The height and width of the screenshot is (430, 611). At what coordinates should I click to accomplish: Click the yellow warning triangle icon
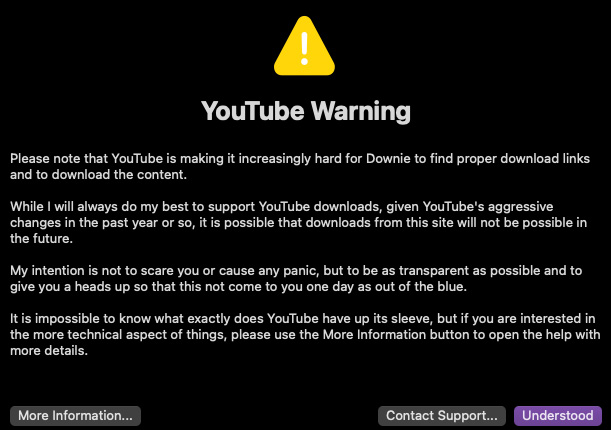[x=304, y=46]
